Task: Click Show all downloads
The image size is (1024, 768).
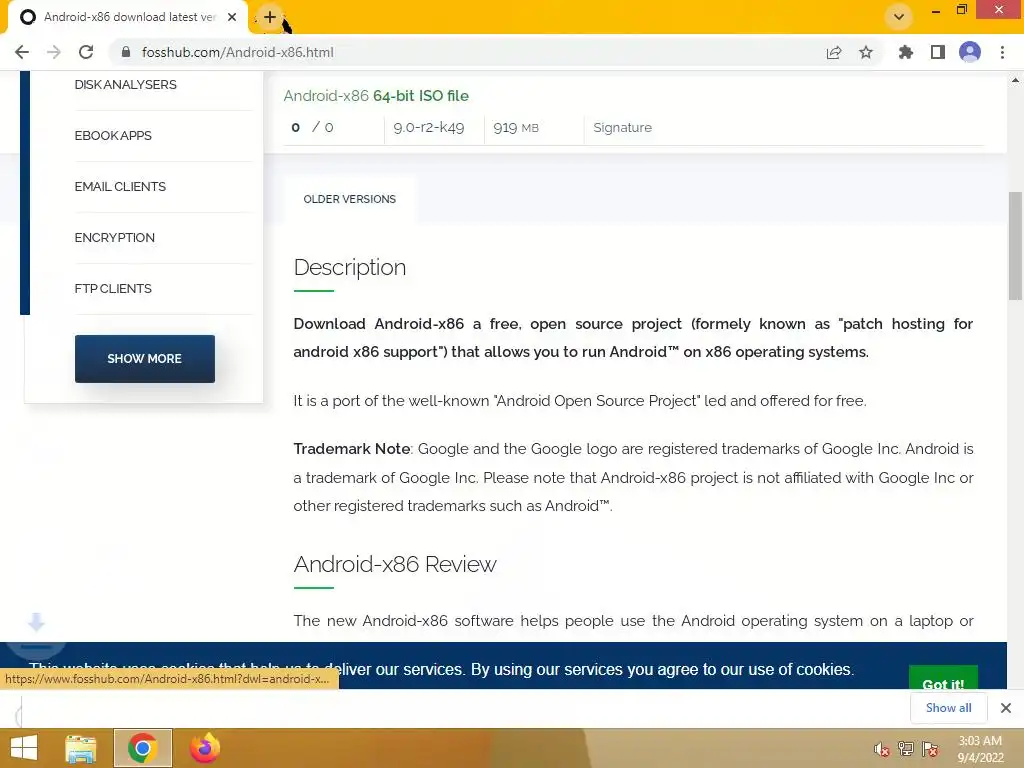Action: [948, 708]
